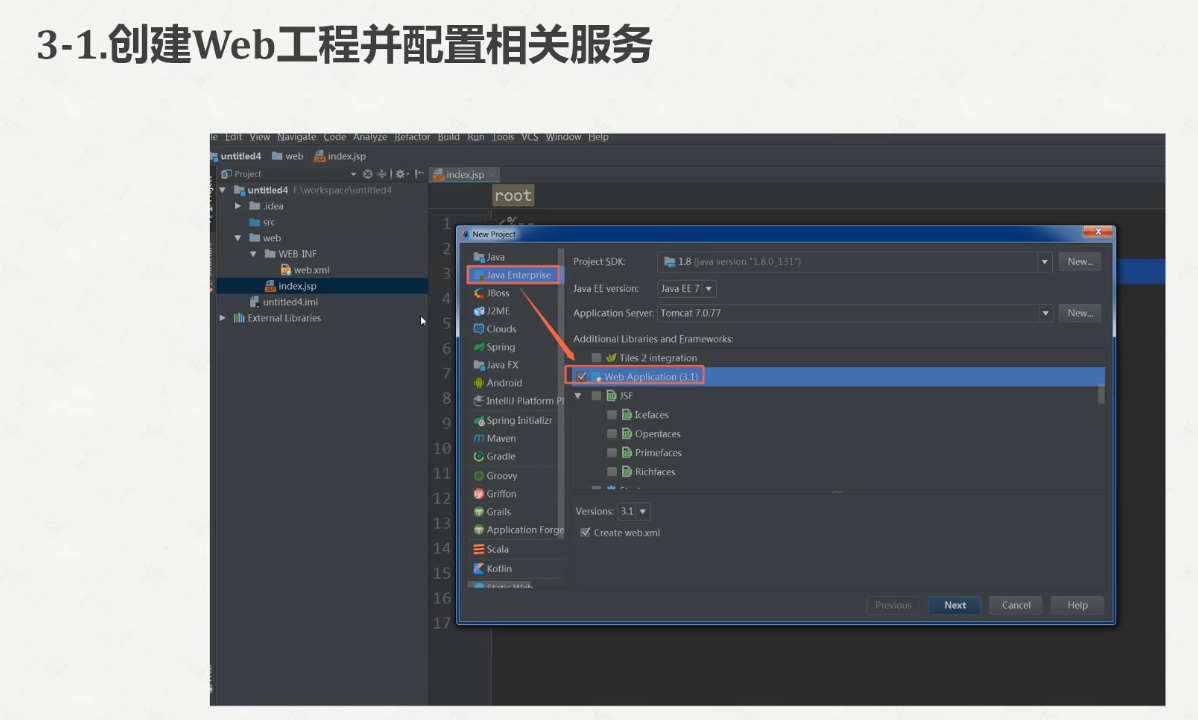Click New... beside Application Server
Image resolution: width=1198 pixels, height=720 pixels.
tap(1080, 313)
